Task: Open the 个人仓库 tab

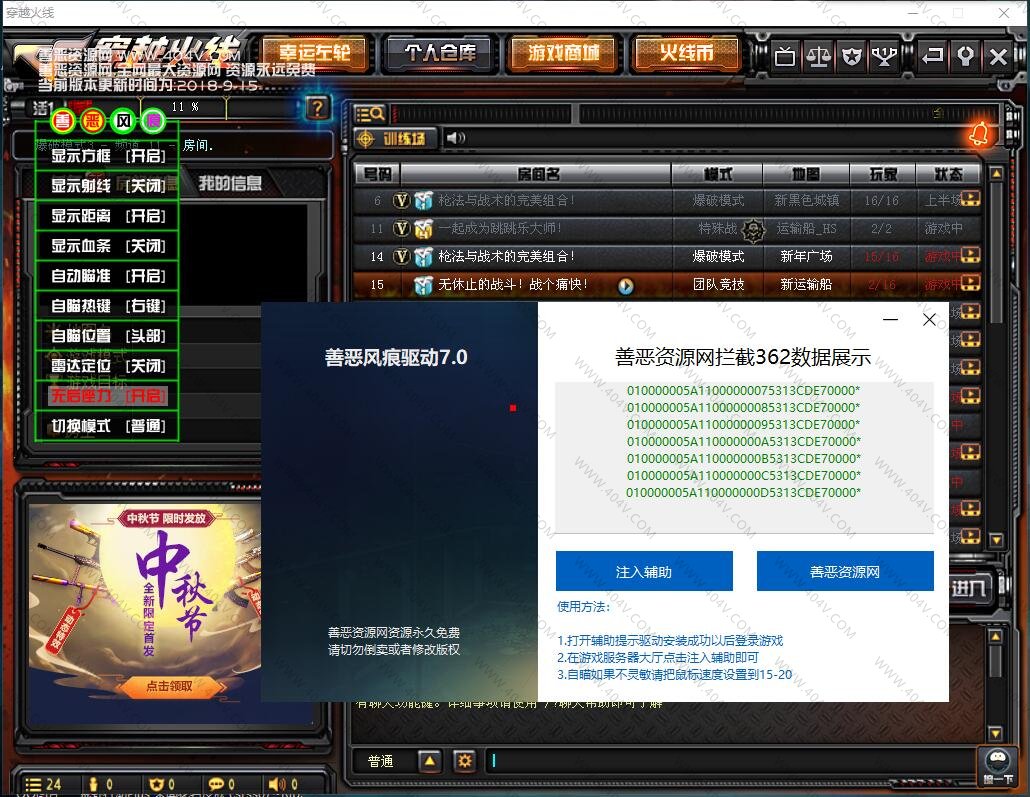Action: [439, 53]
